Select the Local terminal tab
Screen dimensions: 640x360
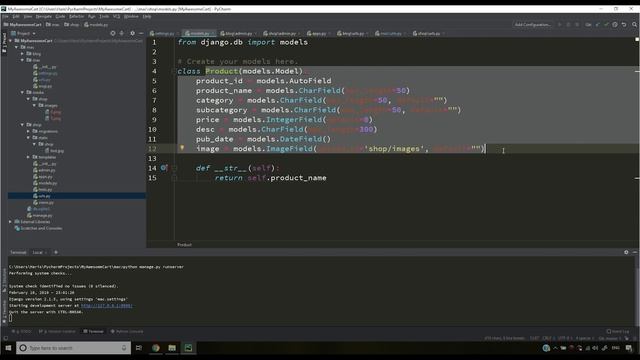[38, 252]
